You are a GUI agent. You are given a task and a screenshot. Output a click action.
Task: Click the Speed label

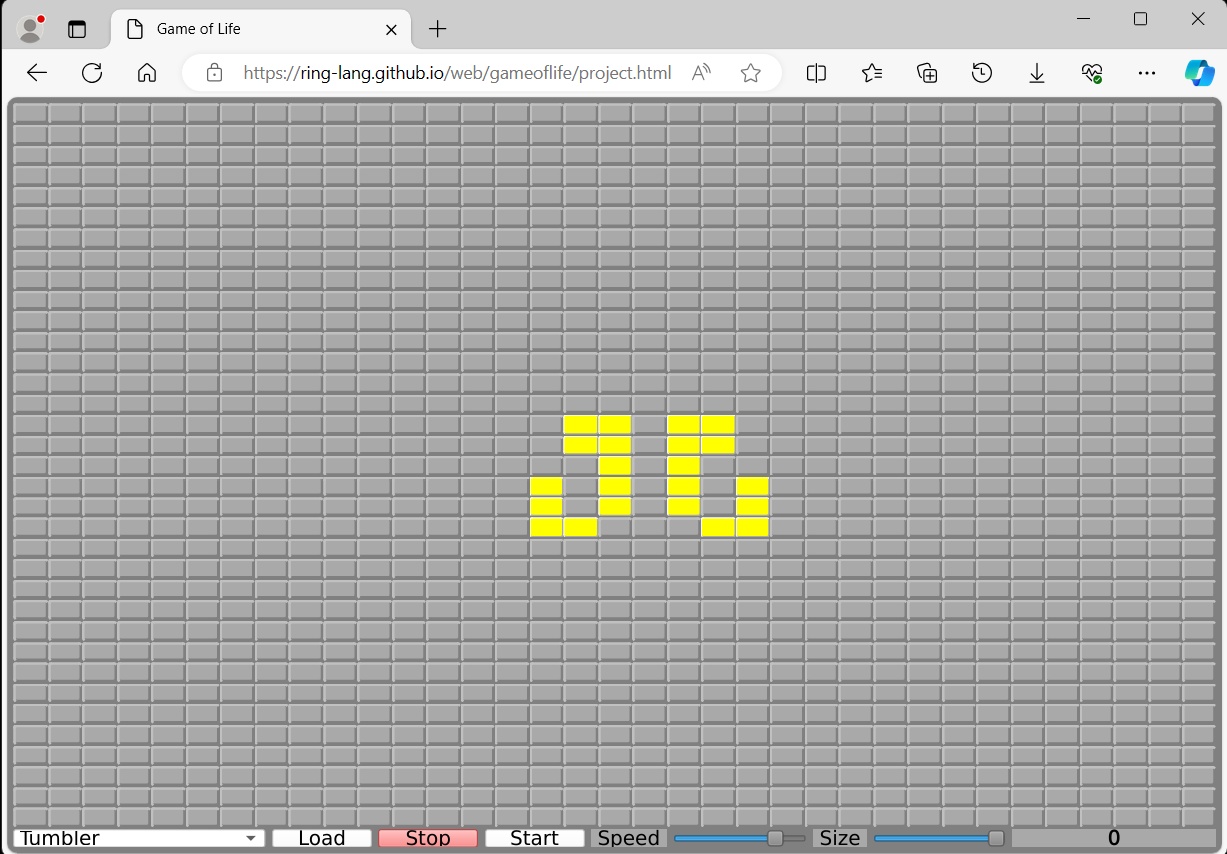click(x=629, y=838)
